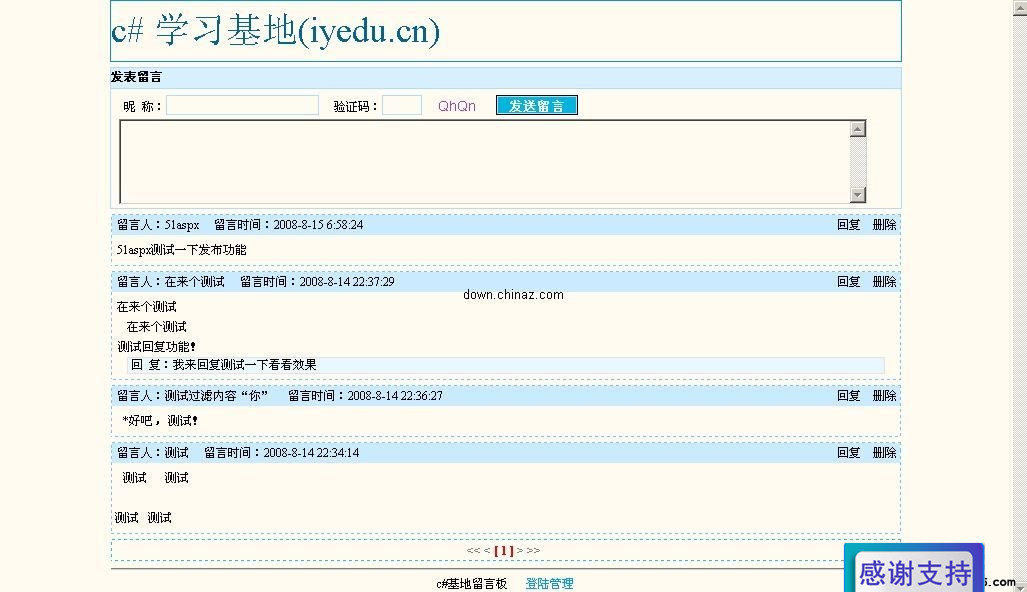Delete the 测试过滤内容 message
The image size is (1027, 592).
point(884,396)
